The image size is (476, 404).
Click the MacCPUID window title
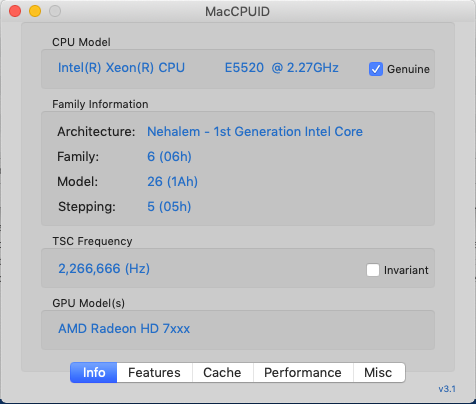(237, 12)
